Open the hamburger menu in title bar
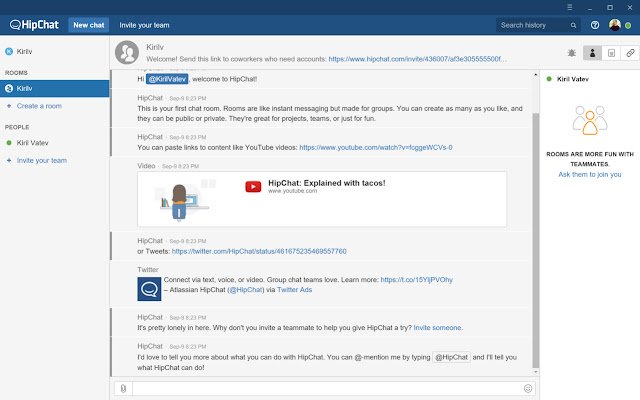This screenshot has height=400, width=640. coord(569,7)
